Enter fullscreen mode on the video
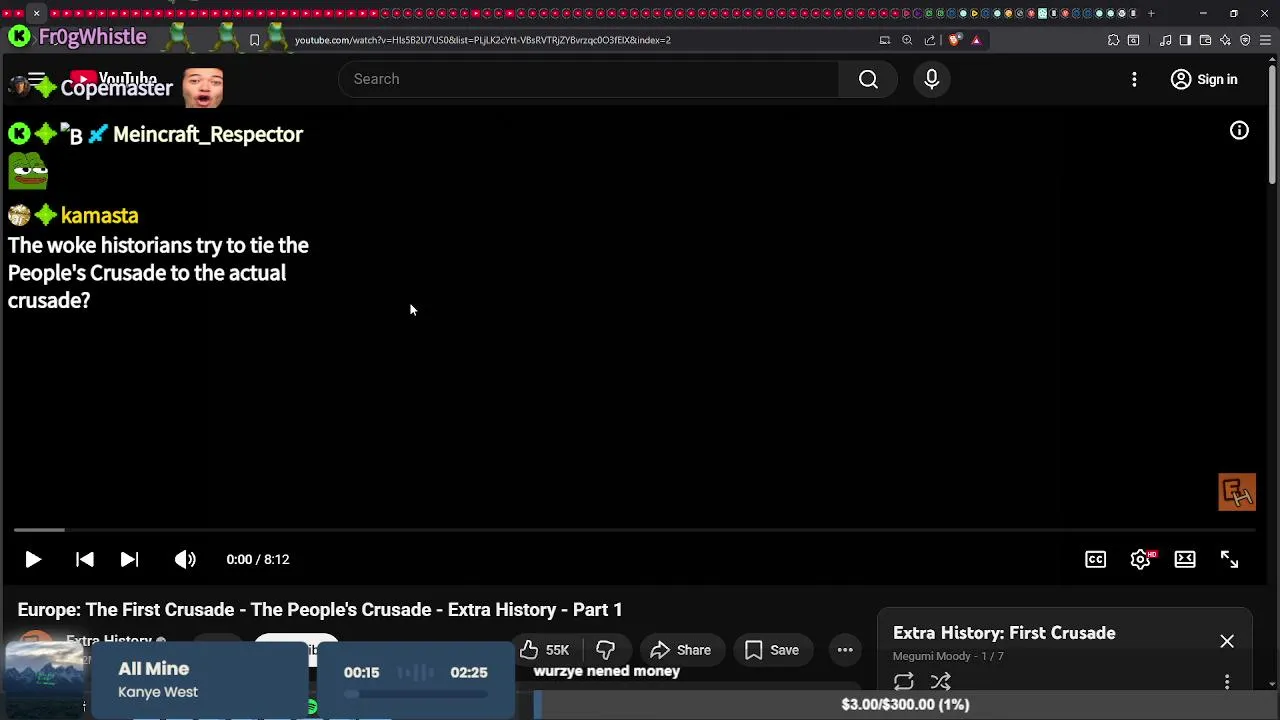Image resolution: width=1280 pixels, height=720 pixels. point(1230,559)
